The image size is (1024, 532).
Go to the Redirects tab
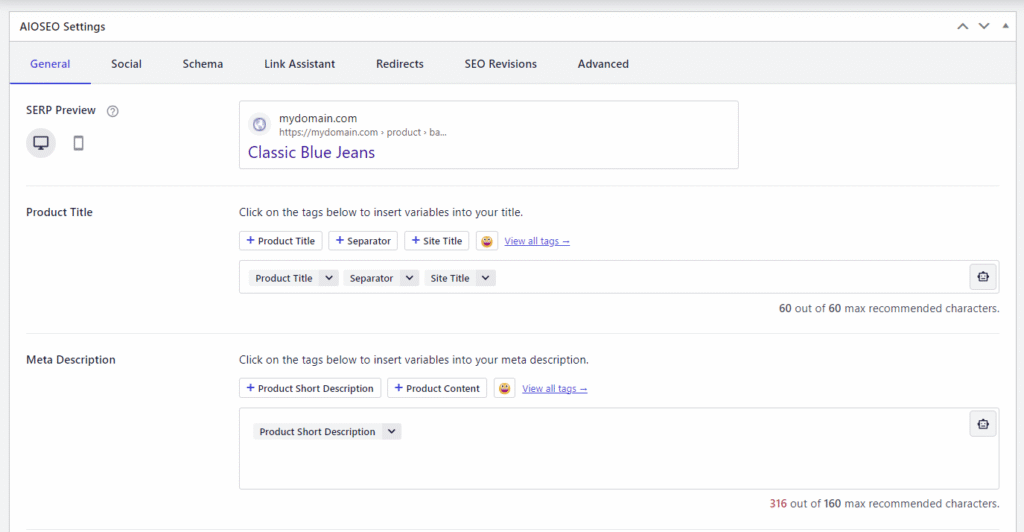tap(400, 64)
